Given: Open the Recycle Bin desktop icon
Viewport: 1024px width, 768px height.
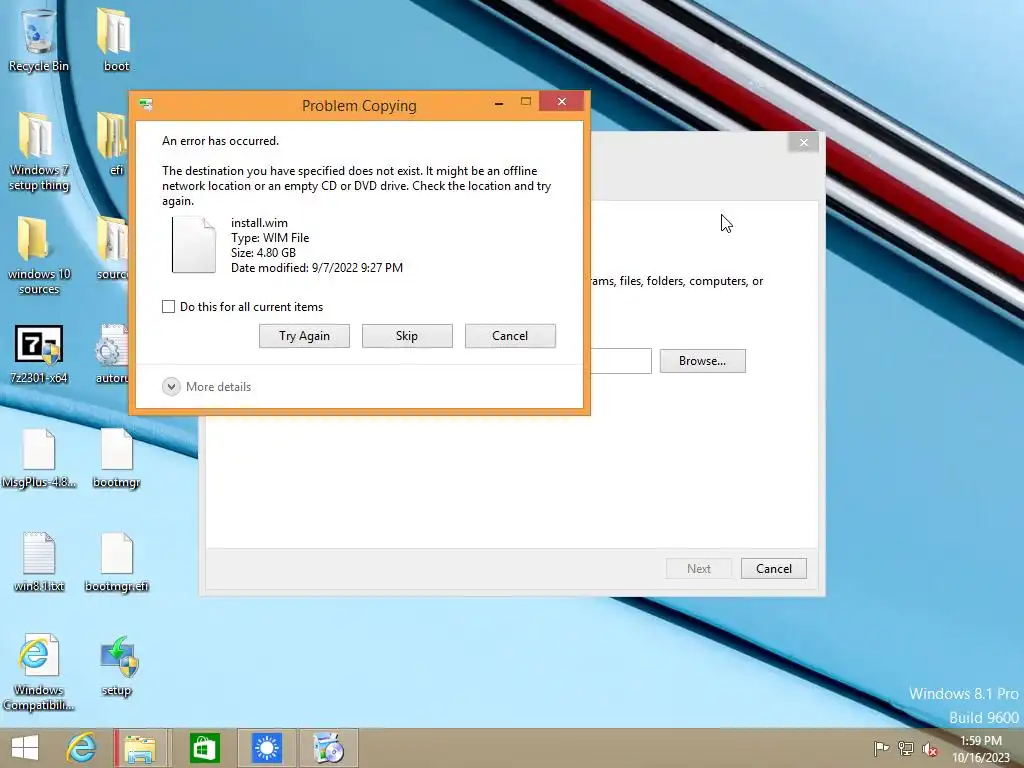Looking at the screenshot, I should 39,39.
